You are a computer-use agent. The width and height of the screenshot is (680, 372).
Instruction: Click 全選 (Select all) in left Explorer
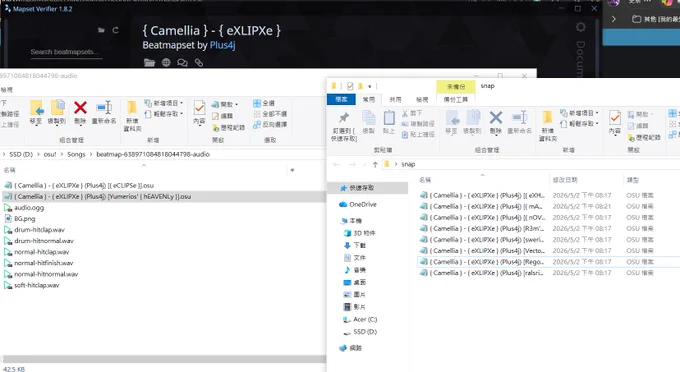coord(264,103)
